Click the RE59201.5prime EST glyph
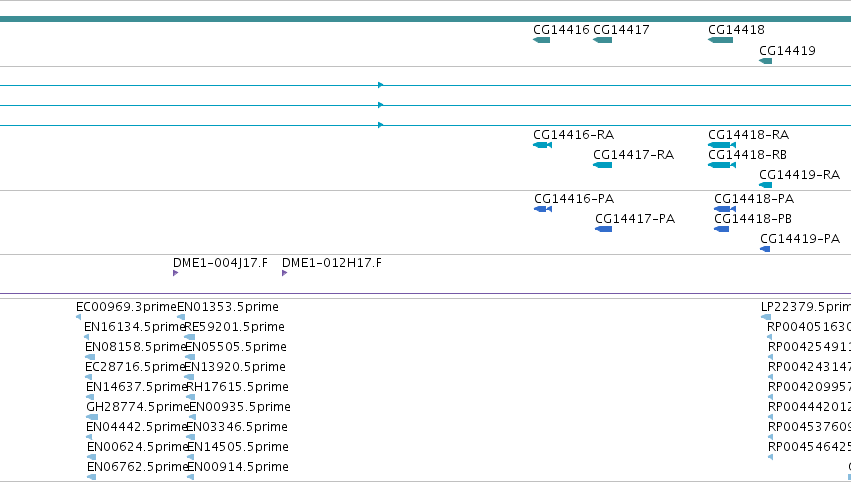Image resolution: width=851 pixels, height=482 pixels. tap(189, 337)
